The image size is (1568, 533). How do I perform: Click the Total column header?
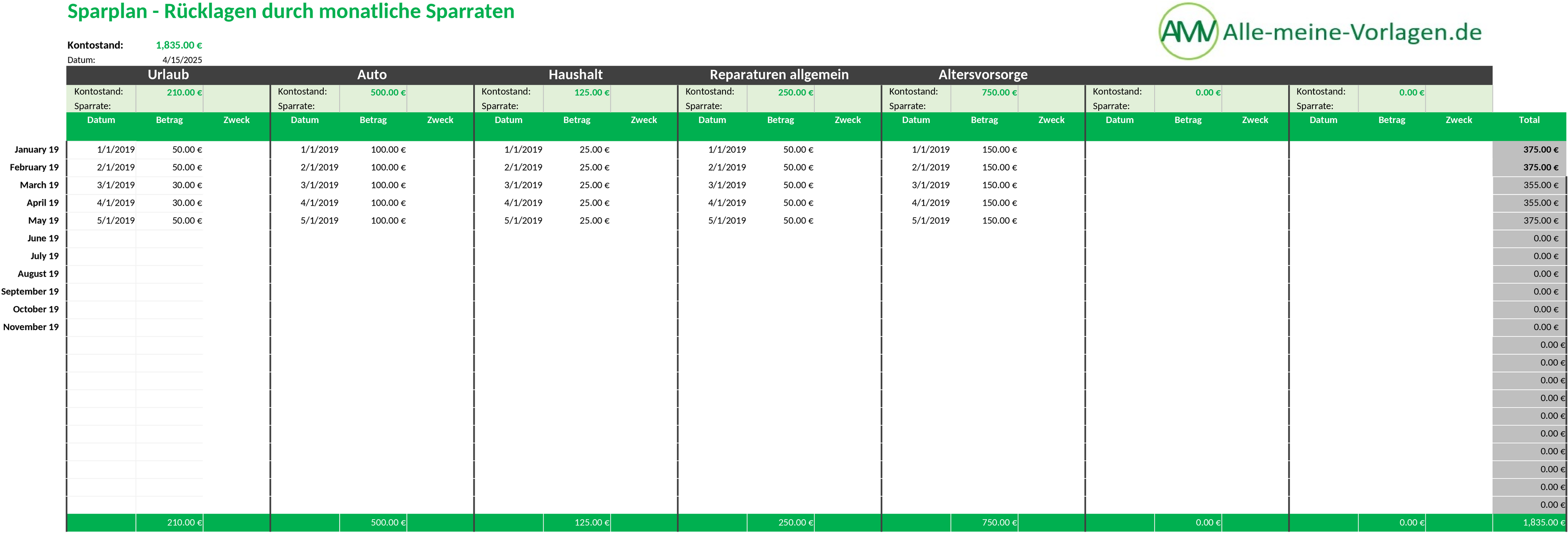coord(1529,120)
